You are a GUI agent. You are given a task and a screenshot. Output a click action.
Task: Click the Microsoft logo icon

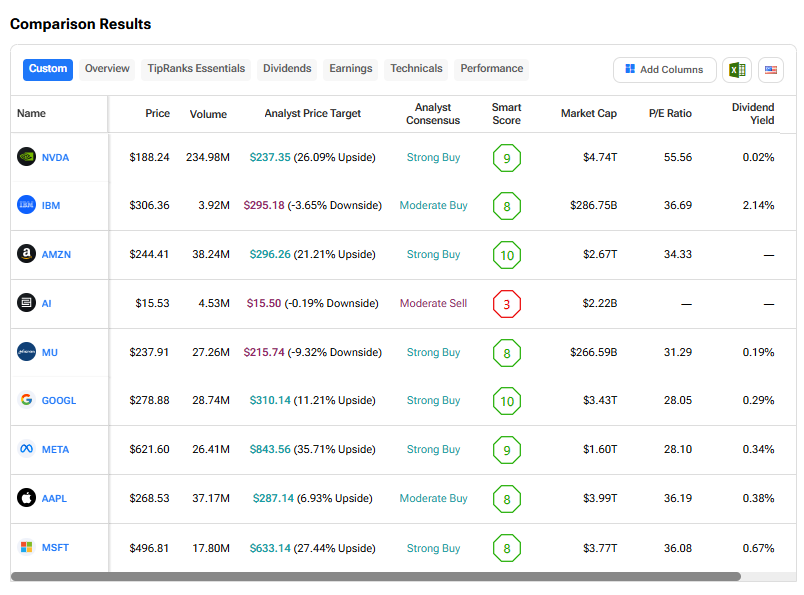27,547
